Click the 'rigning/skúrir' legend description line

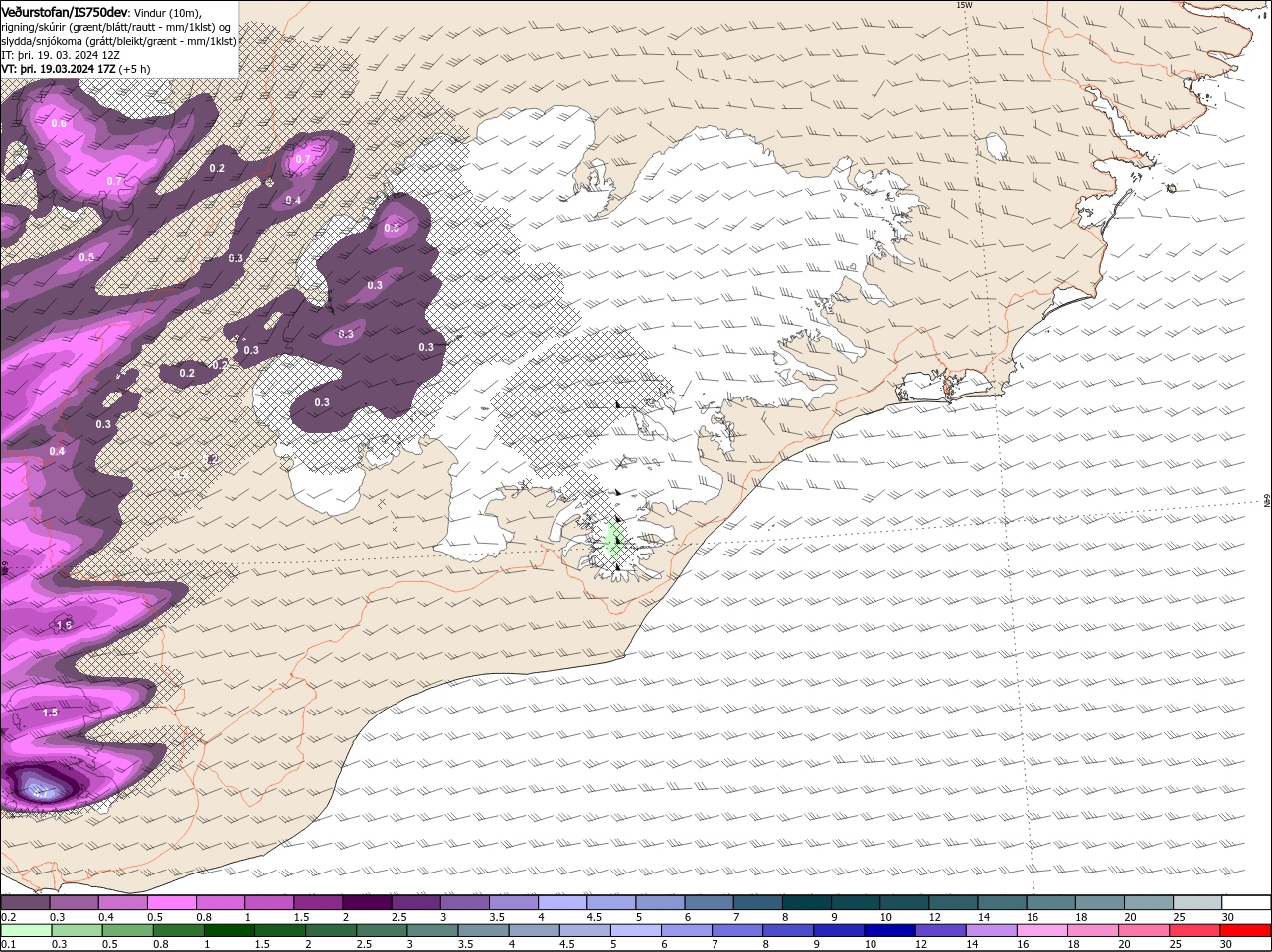(x=117, y=27)
